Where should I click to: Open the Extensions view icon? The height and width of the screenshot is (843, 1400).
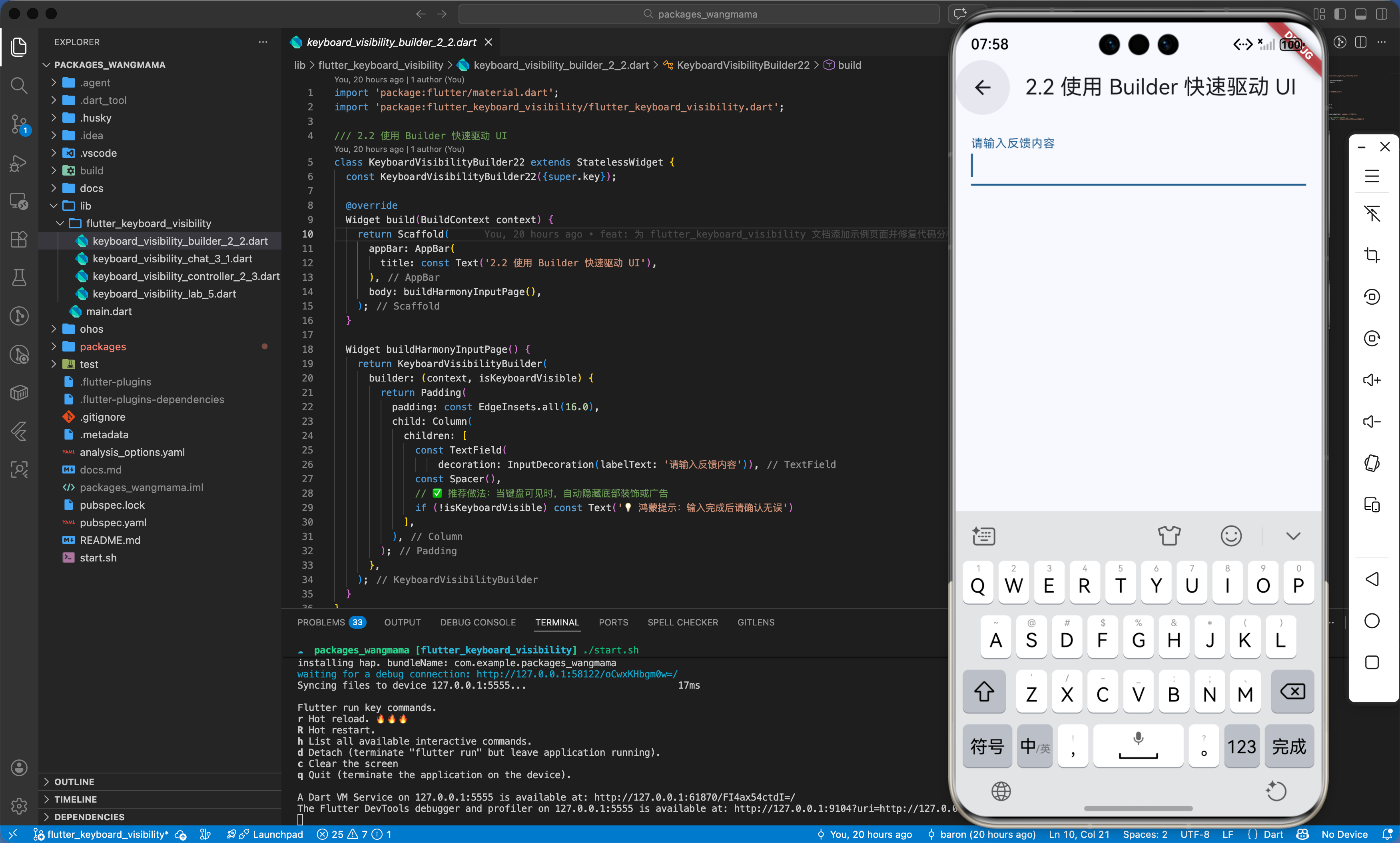tap(19, 239)
